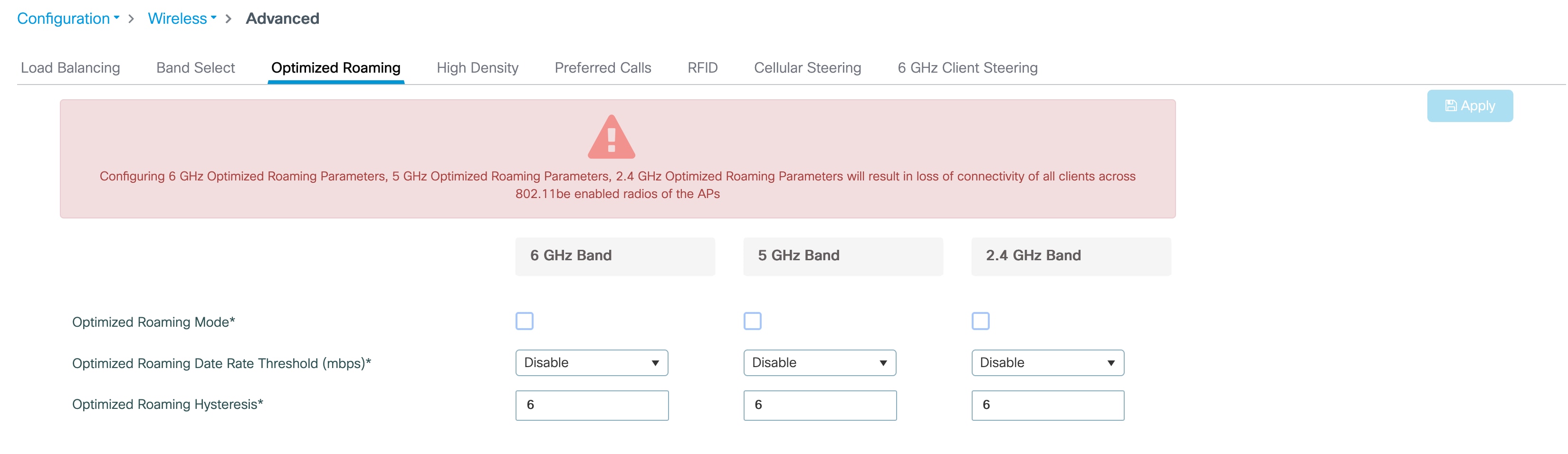
Task: Select the Cellular Steering tab
Action: pyautogui.click(x=807, y=67)
